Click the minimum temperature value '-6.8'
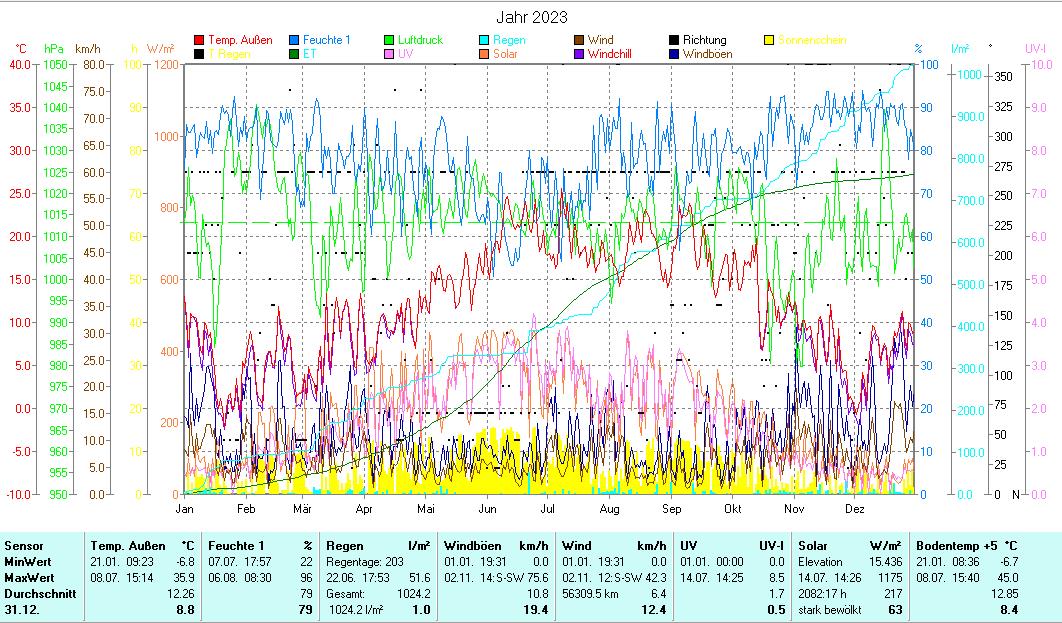This screenshot has height=623, width=1062. pos(185,562)
